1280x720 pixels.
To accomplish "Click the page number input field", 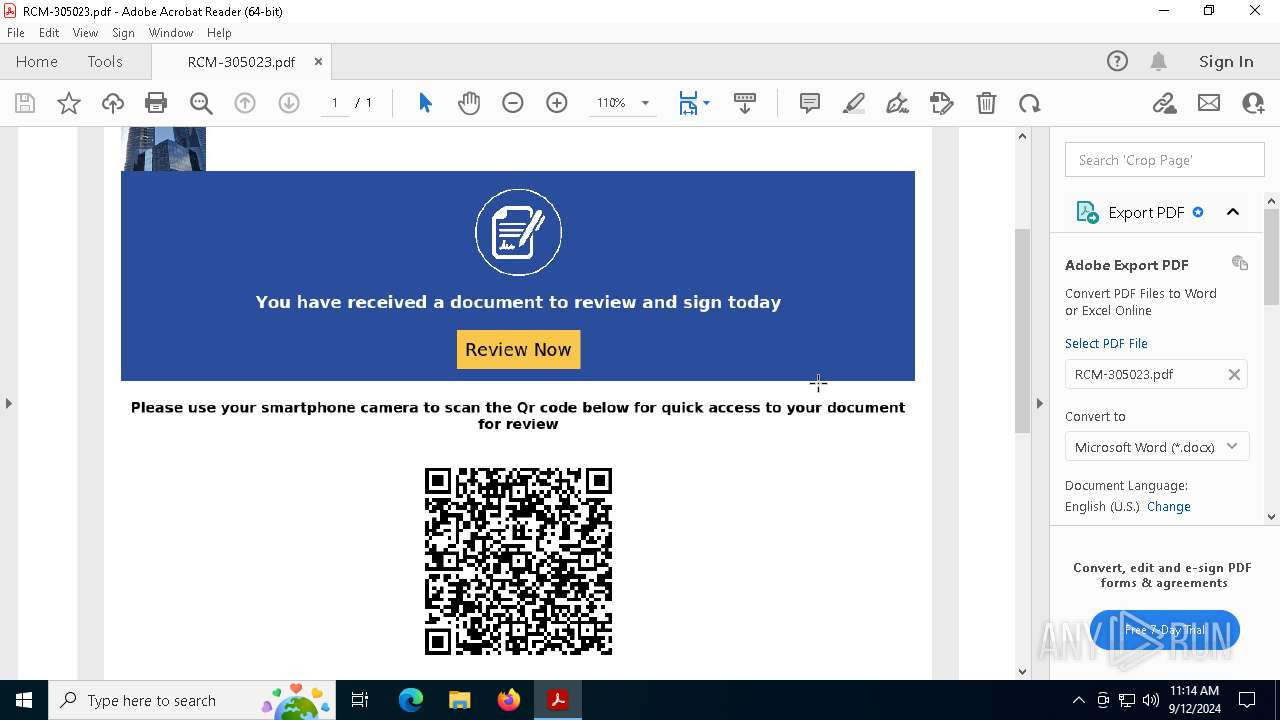I will click(335, 103).
